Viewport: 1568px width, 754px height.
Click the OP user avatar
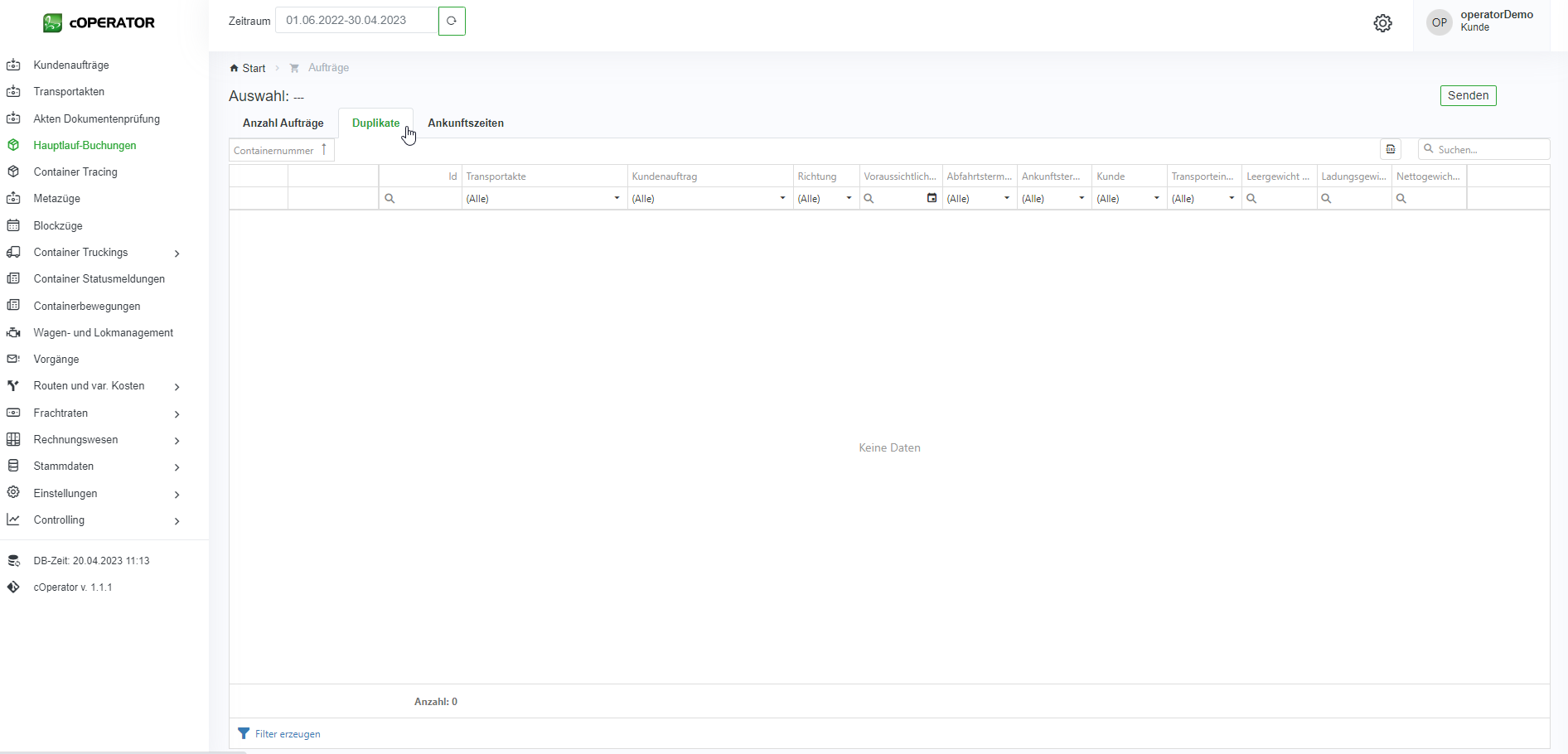[1440, 22]
